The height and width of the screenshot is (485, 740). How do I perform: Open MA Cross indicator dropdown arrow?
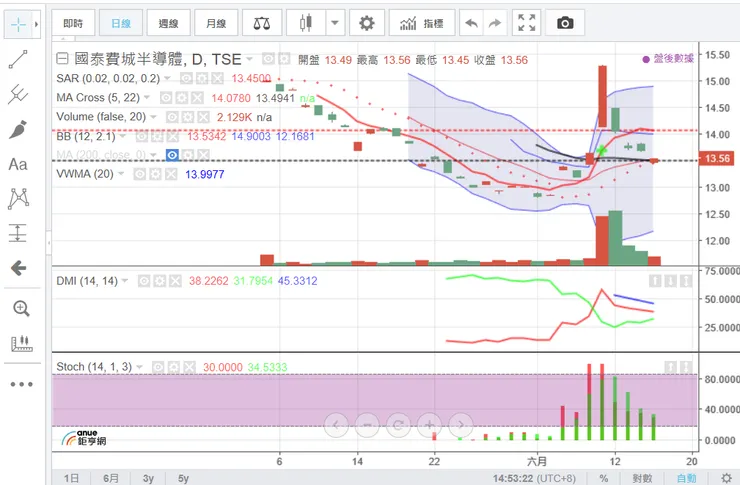pos(147,98)
